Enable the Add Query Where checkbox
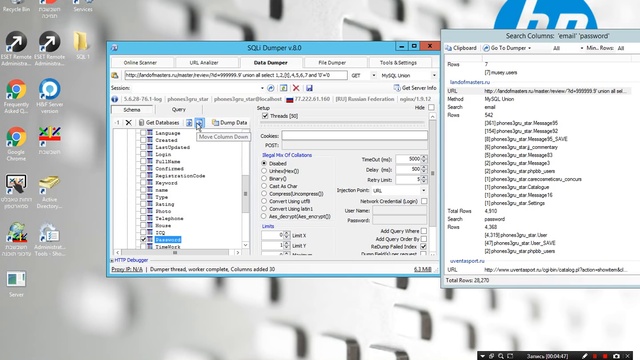 point(424,231)
